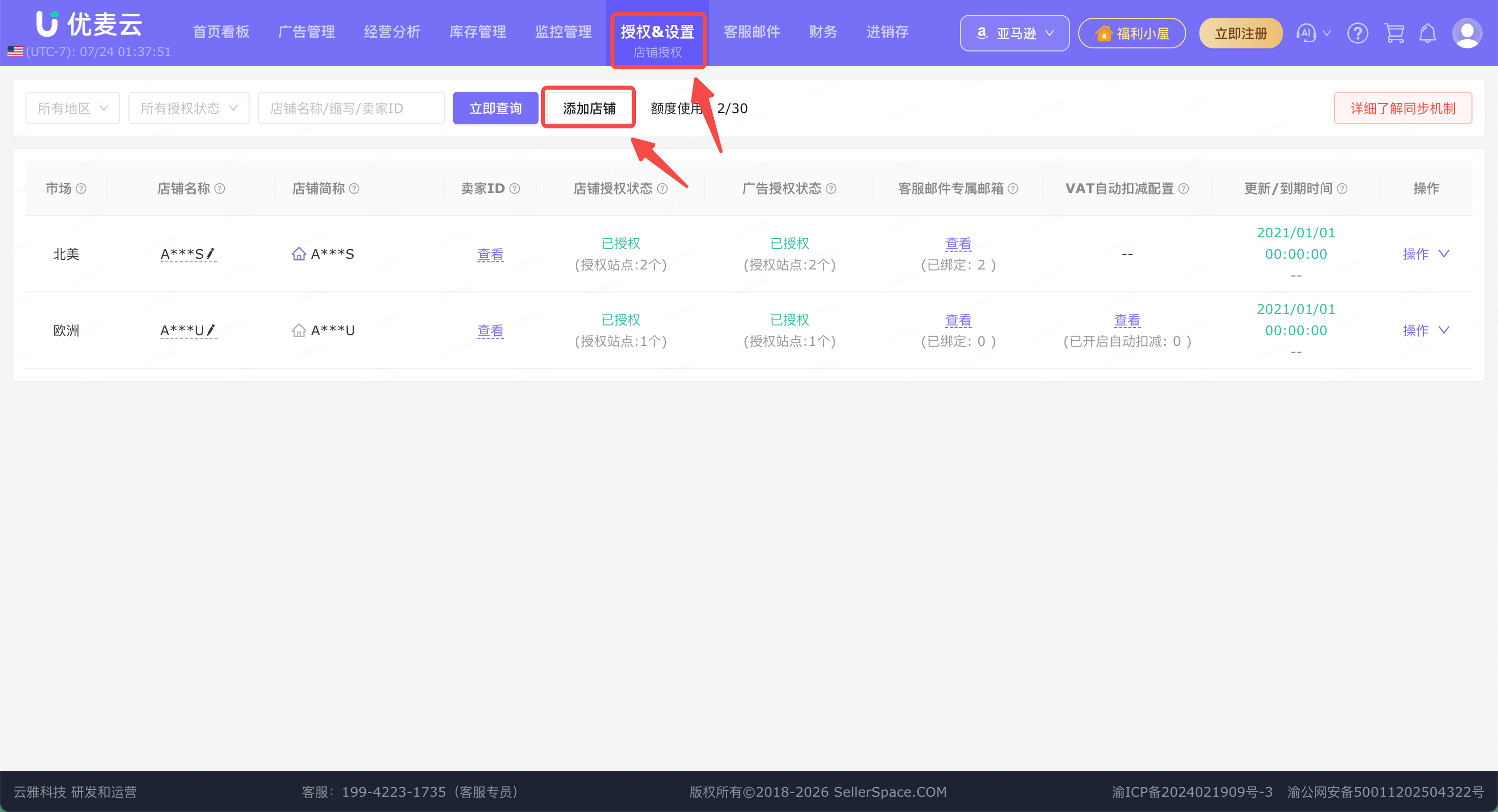Image resolution: width=1498 pixels, height=812 pixels.
Task: Open the user avatar profile icon
Action: tap(1467, 33)
